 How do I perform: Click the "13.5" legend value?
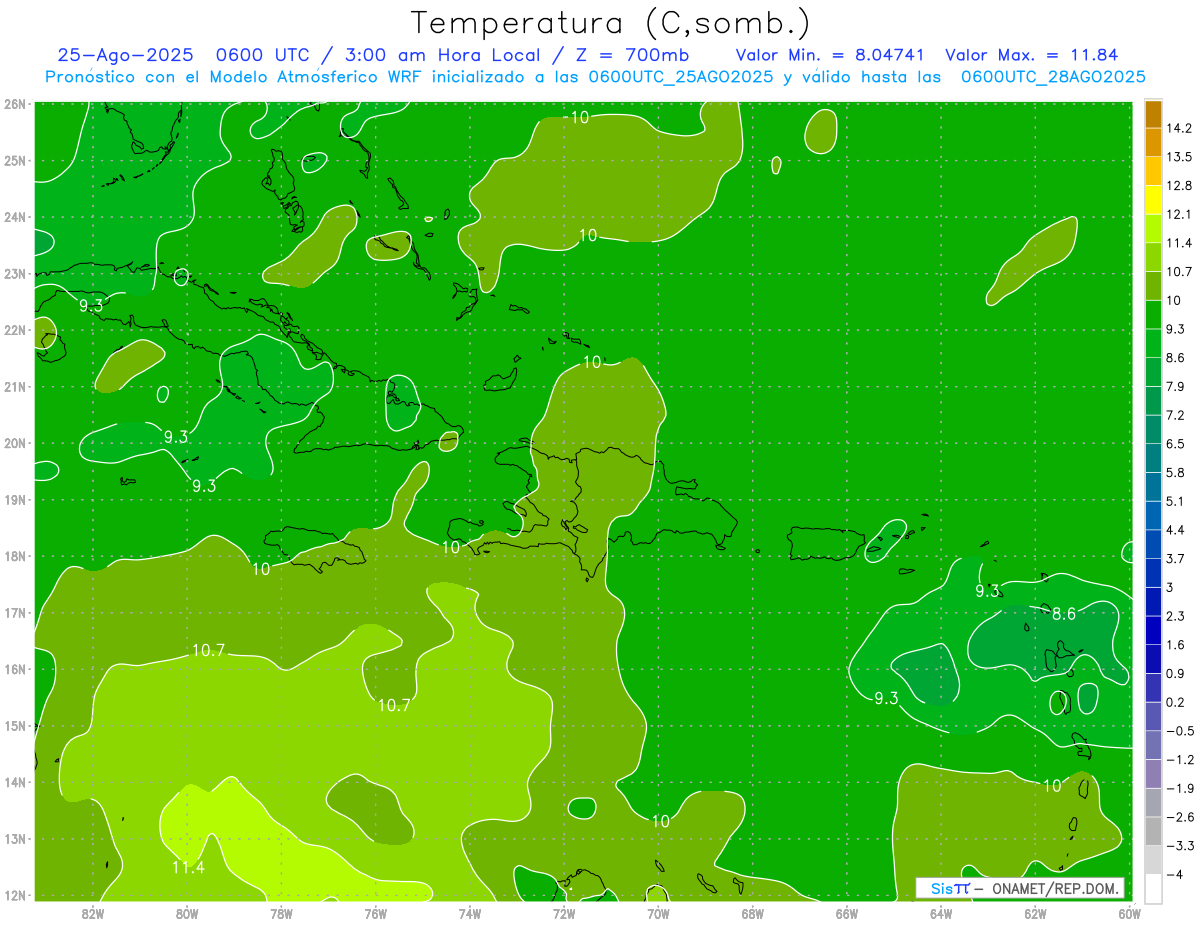click(1180, 157)
